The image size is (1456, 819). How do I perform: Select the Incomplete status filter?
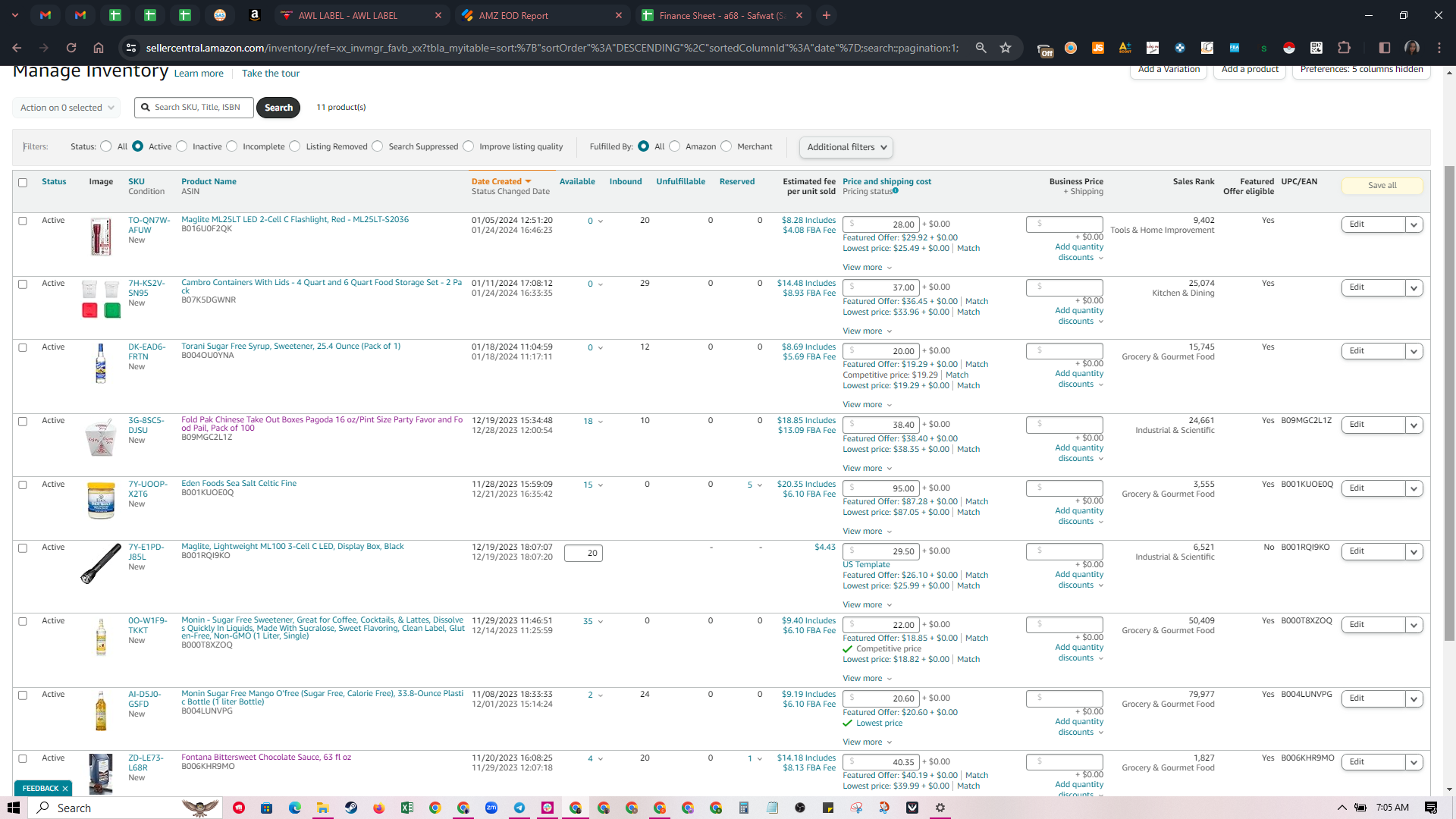232,146
